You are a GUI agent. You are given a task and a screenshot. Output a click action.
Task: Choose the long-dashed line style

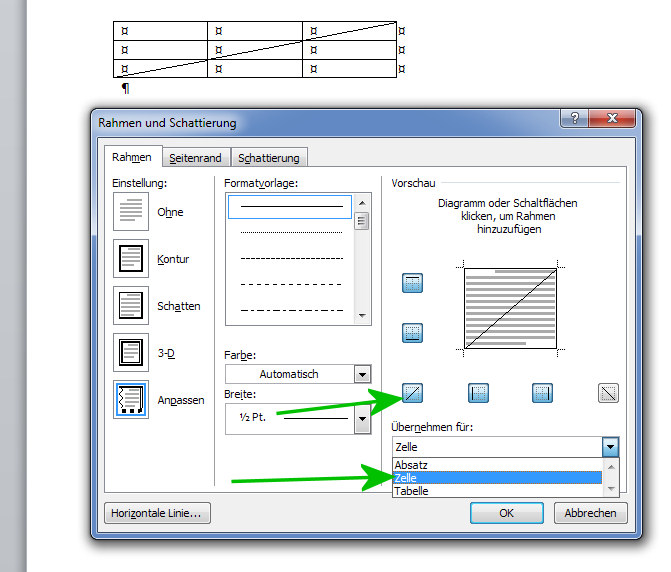coord(290,284)
